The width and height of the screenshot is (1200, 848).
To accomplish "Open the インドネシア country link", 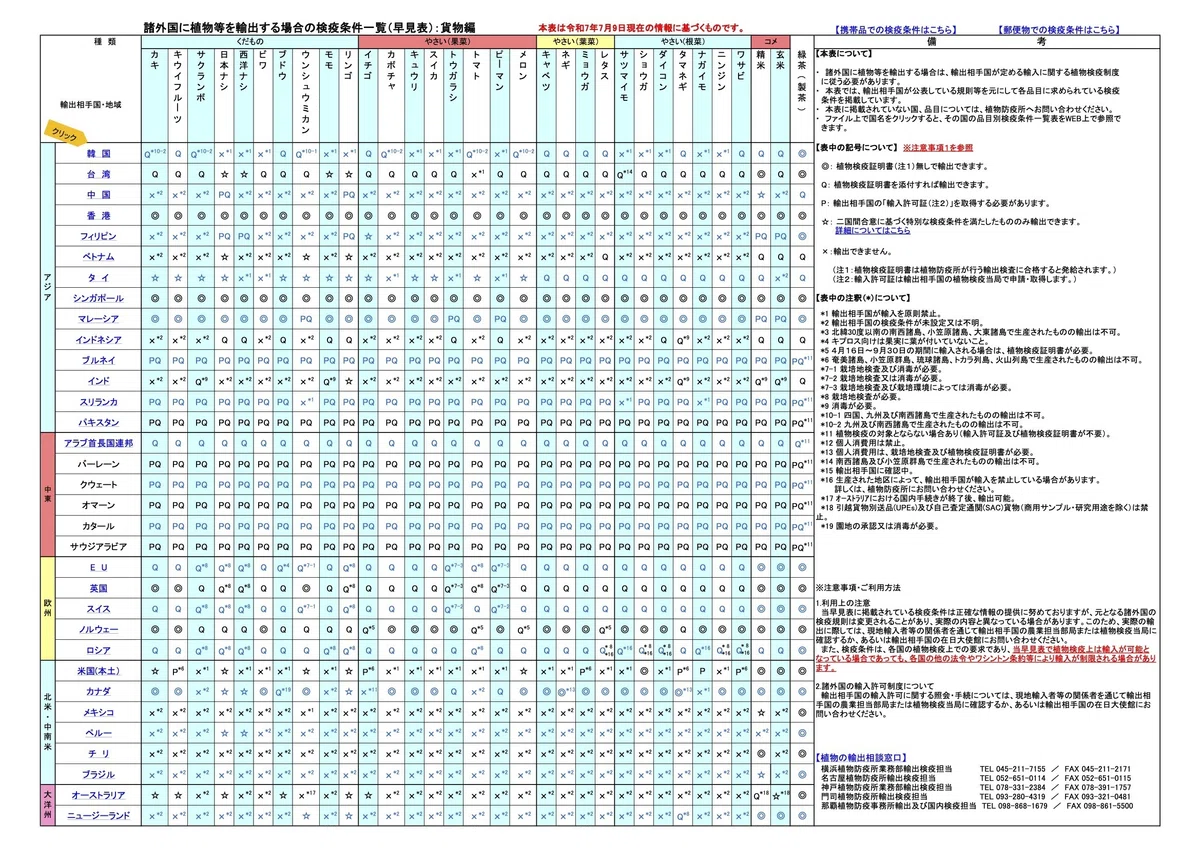I will (x=98, y=339).
